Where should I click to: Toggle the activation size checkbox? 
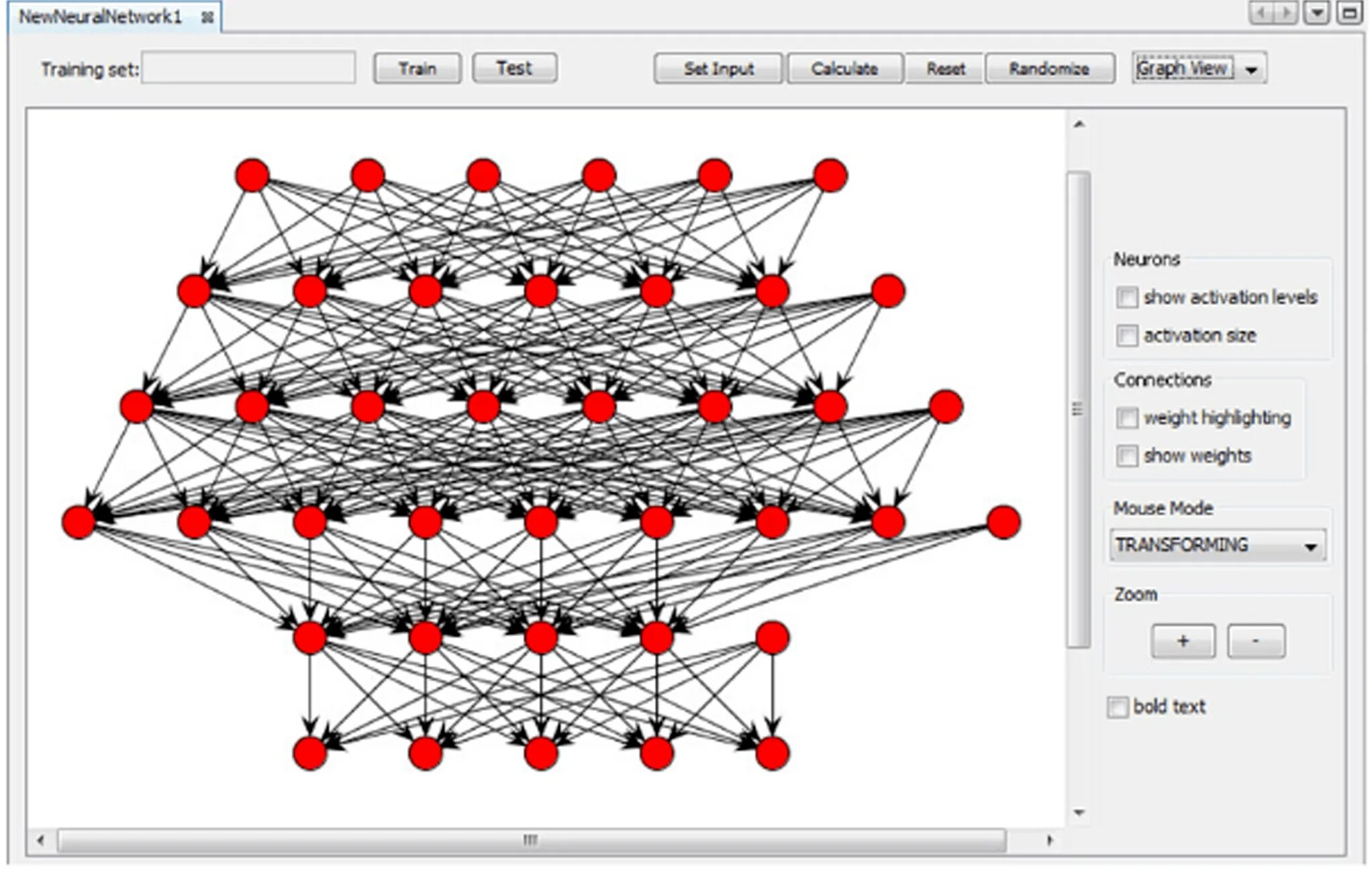coord(1126,335)
